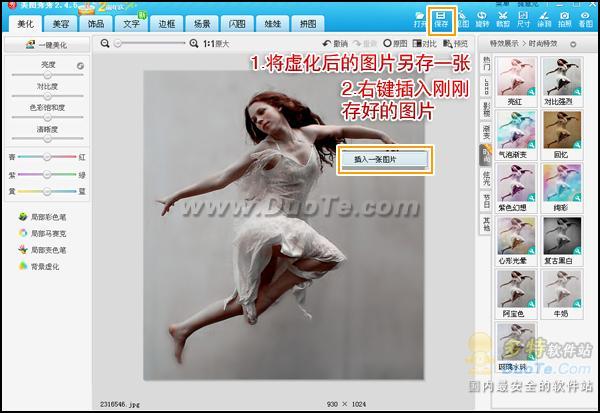Click the 黄–蓝 color balance slider

47,191
